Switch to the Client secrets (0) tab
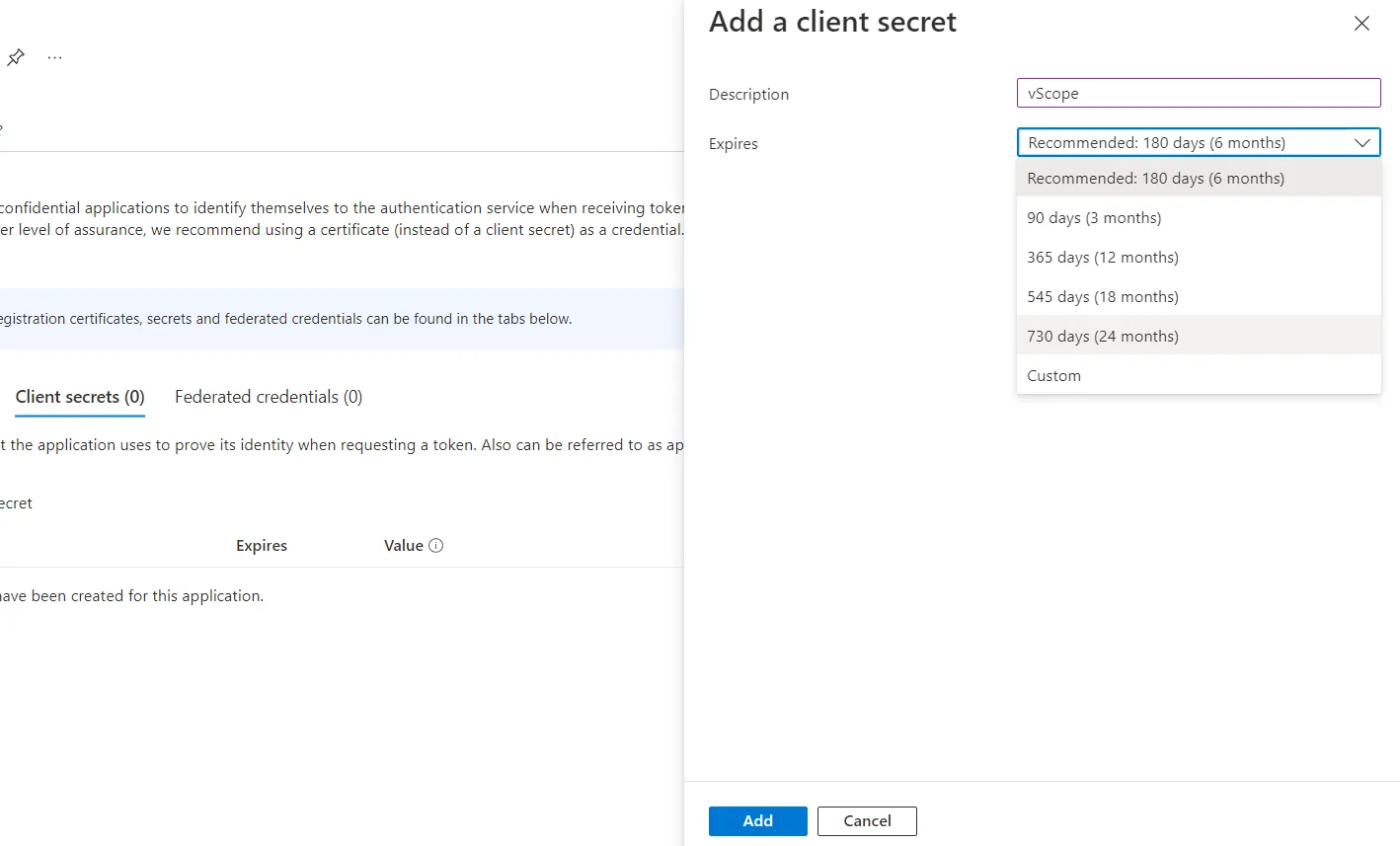Image resolution: width=1400 pixels, height=846 pixels. point(80,397)
